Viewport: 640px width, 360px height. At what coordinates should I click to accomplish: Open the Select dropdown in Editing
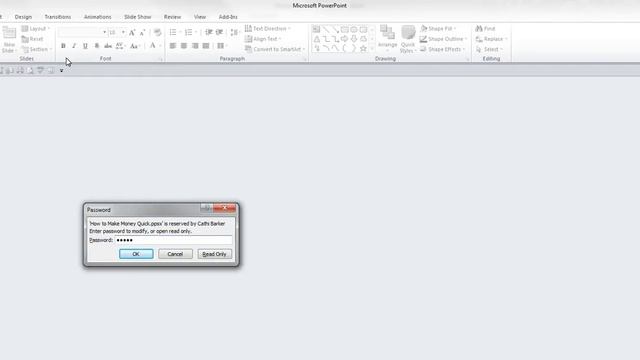coord(489,49)
